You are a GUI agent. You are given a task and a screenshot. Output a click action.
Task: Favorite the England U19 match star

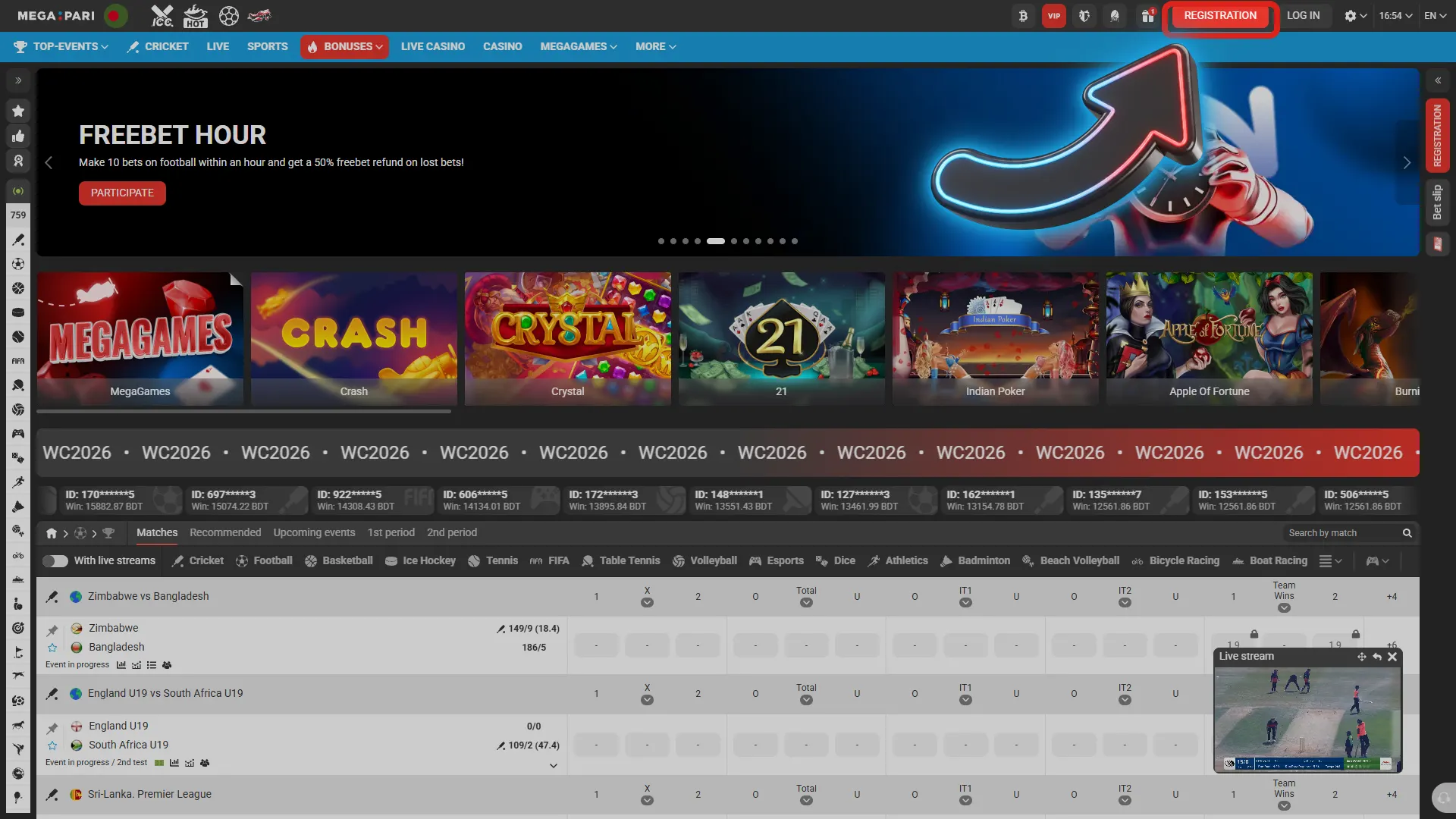coord(52,745)
